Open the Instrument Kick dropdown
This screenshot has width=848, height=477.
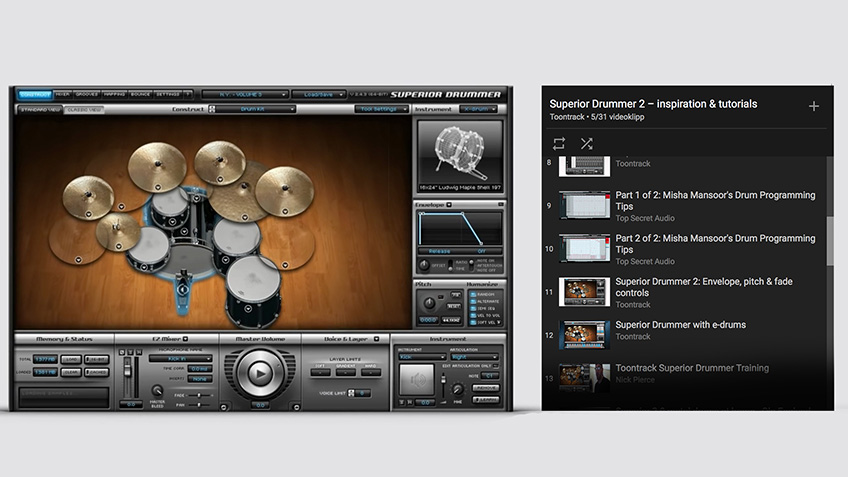click(422, 357)
